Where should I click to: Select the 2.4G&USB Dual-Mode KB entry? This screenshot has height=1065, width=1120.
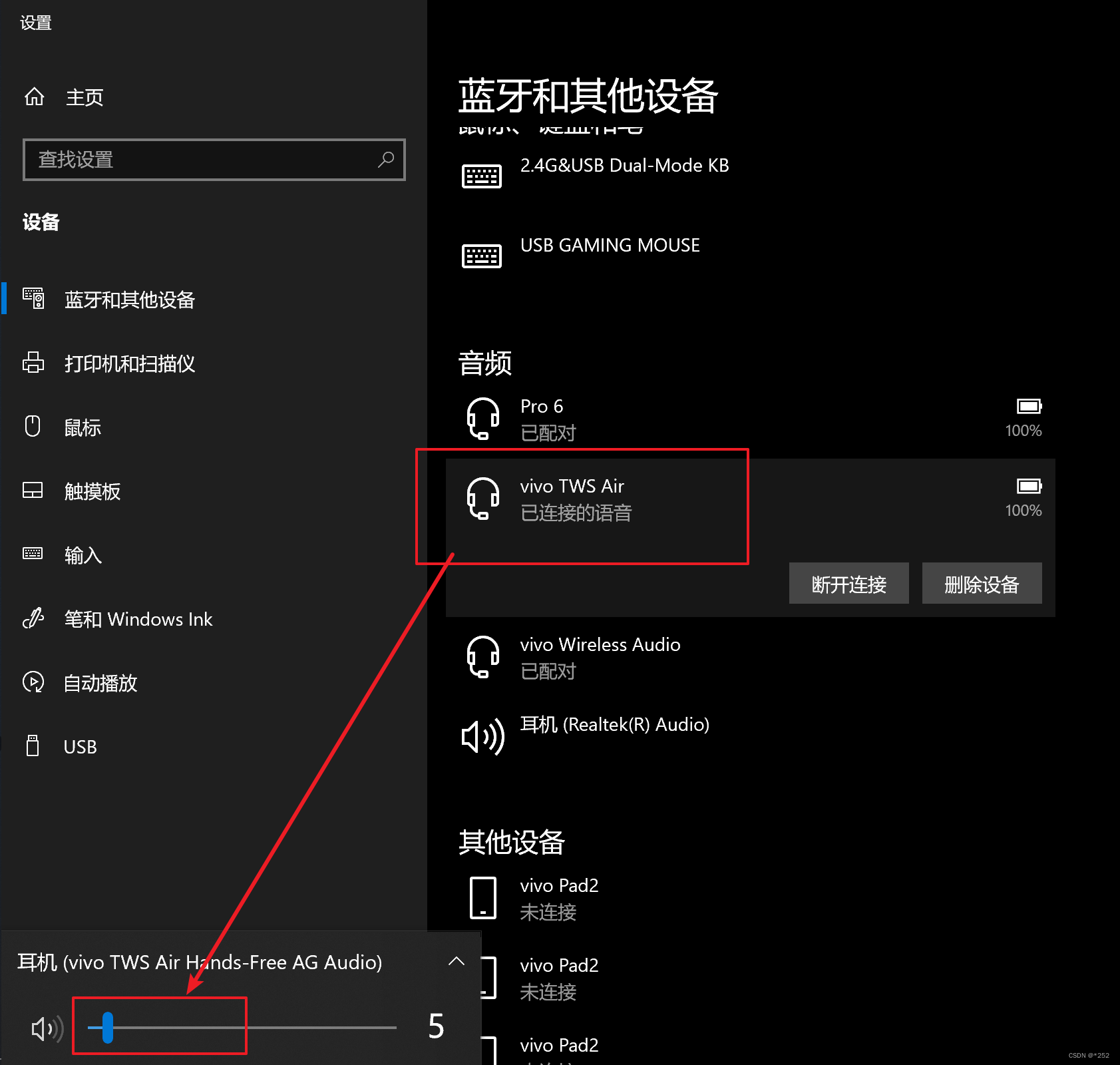[x=751, y=176]
